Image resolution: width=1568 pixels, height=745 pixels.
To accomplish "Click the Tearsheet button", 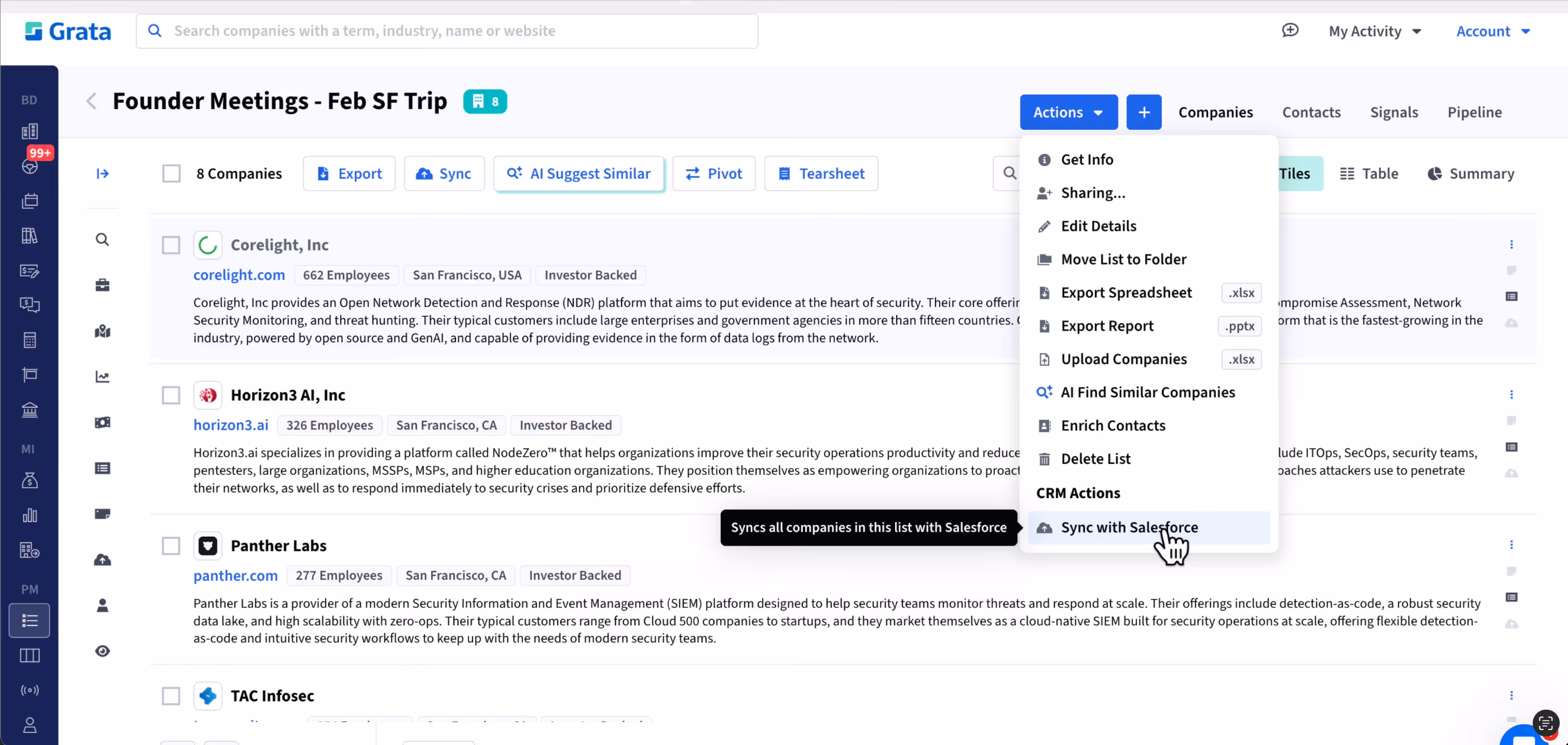I will [x=821, y=174].
